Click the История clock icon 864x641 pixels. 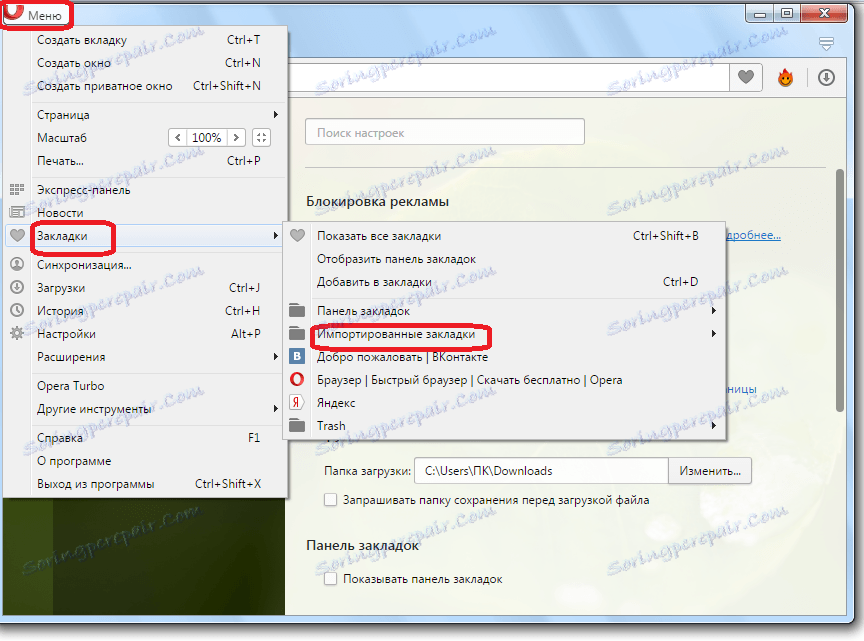(x=17, y=310)
